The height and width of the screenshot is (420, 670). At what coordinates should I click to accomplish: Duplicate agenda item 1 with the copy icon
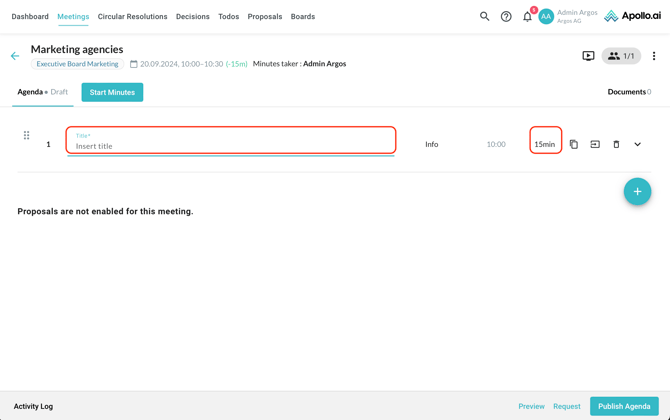574,144
